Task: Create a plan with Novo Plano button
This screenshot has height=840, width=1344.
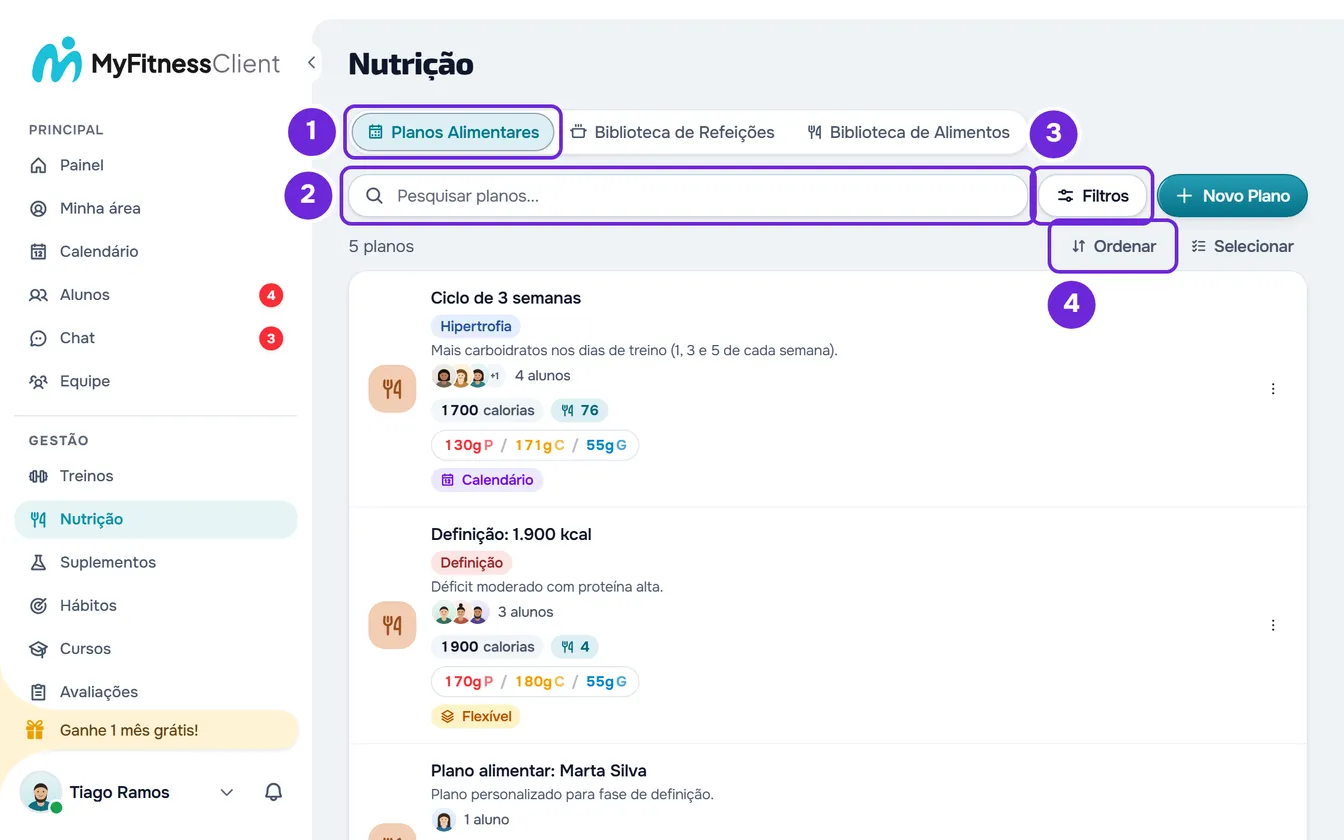Action: click(1232, 196)
